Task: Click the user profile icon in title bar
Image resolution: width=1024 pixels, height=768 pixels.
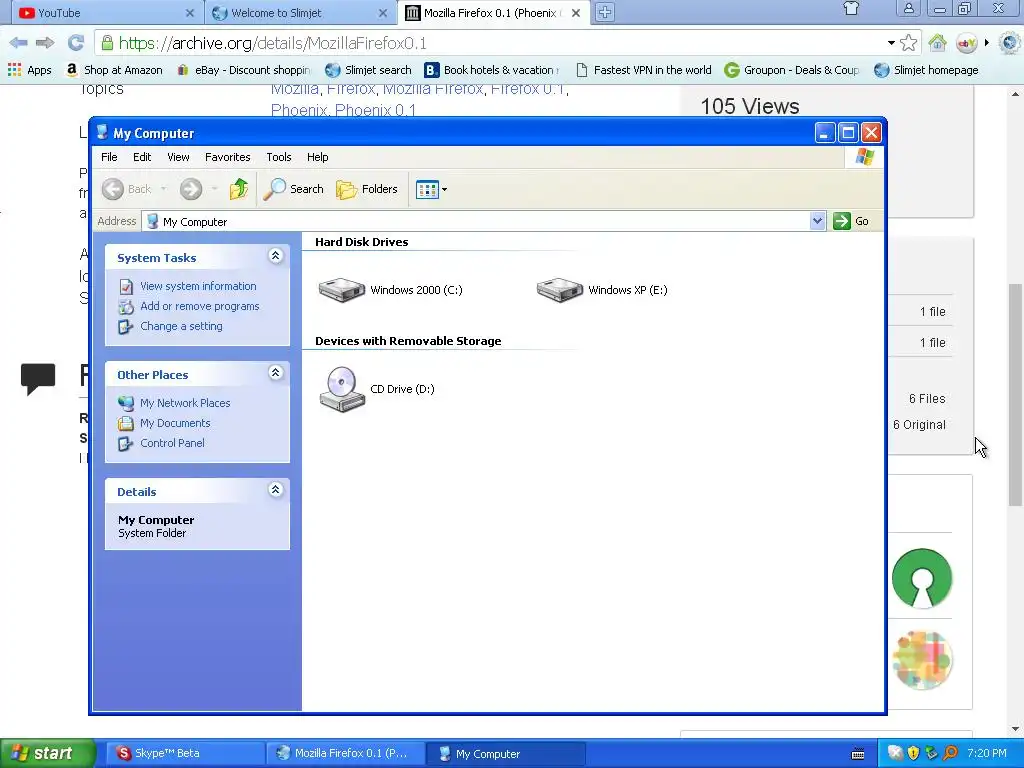Action: tap(908, 8)
